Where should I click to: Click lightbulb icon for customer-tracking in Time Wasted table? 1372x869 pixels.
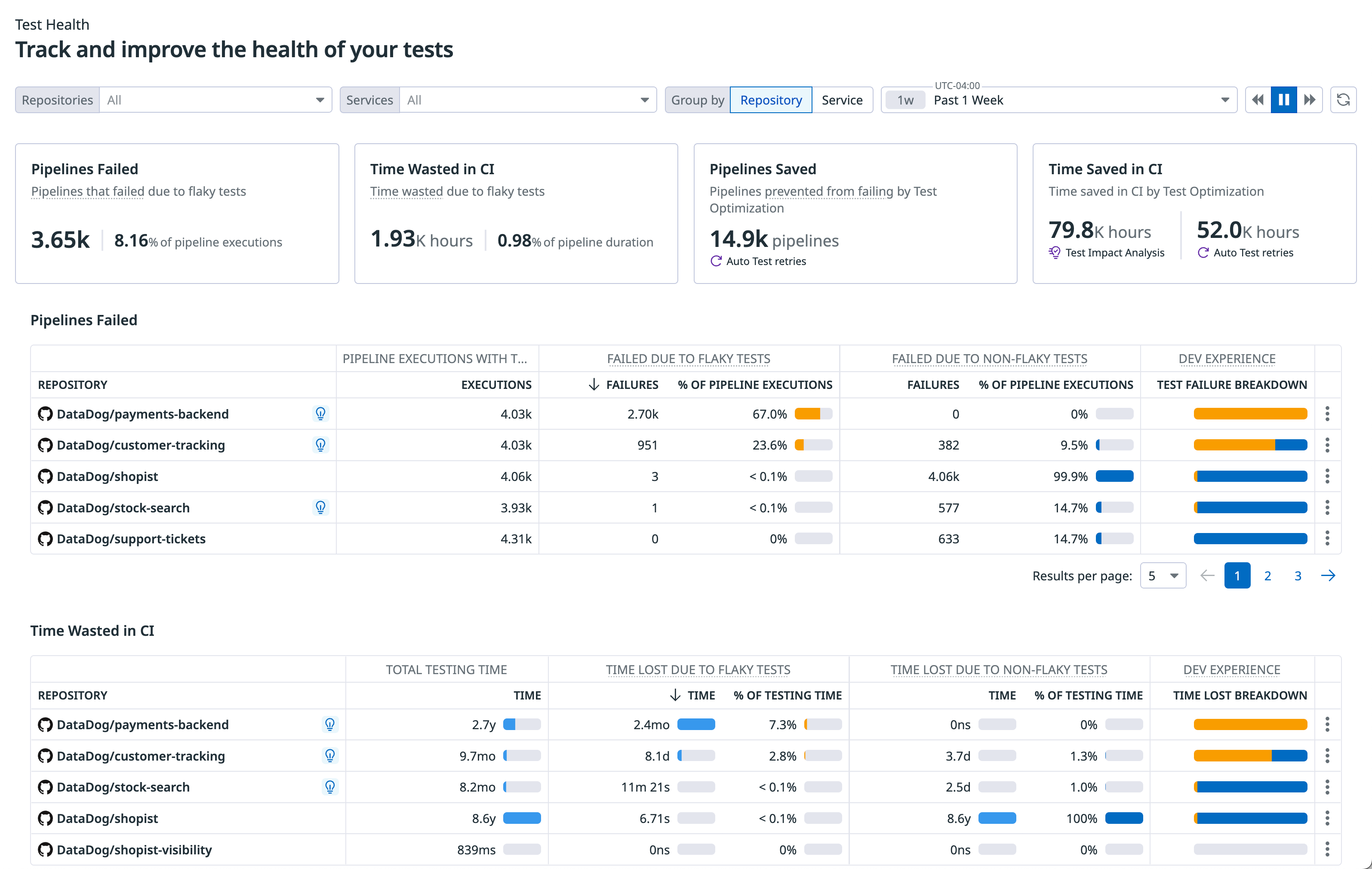click(329, 755)
